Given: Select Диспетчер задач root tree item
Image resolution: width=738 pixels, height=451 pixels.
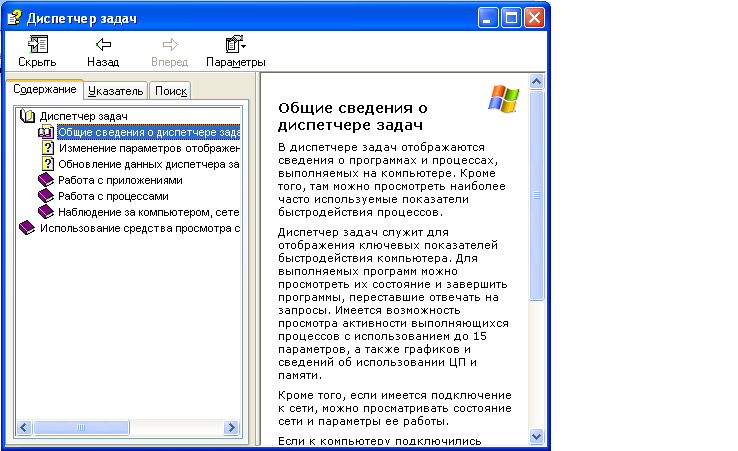Looking at the screenshot, I should pyautogui.click(x=83, y=116).
